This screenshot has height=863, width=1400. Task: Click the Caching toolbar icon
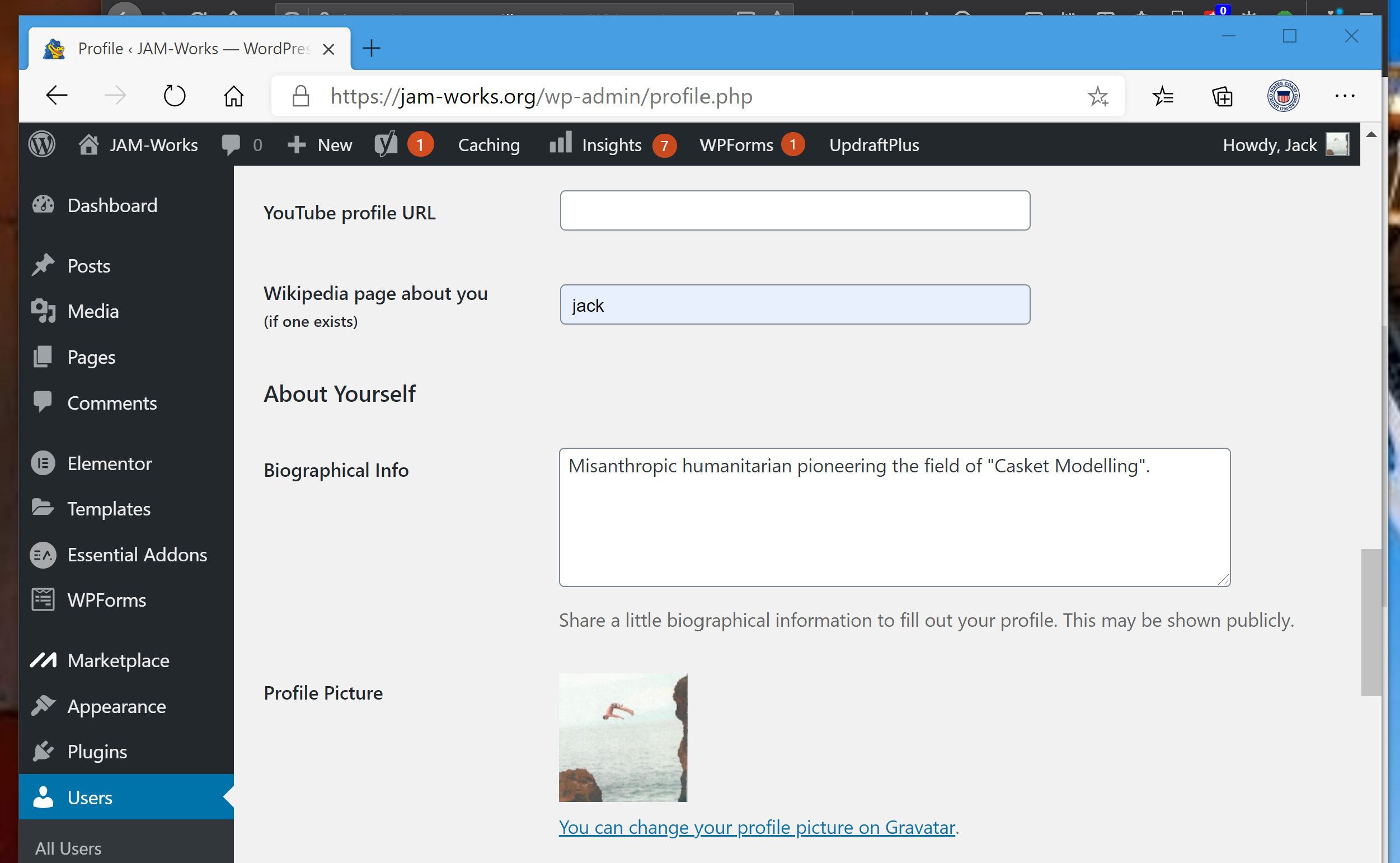pos(489,144)
